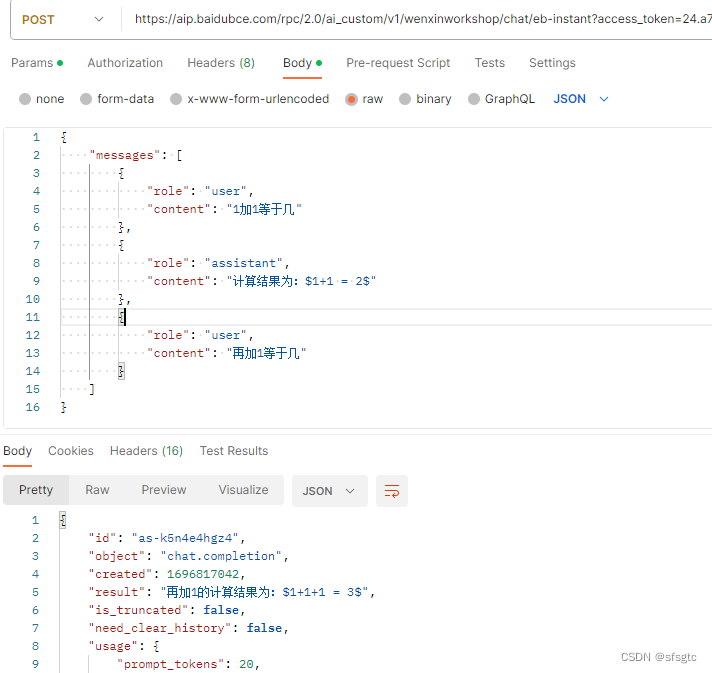
Task: Click the "prompt_tokens" key
Action: (x=170, y=664)
